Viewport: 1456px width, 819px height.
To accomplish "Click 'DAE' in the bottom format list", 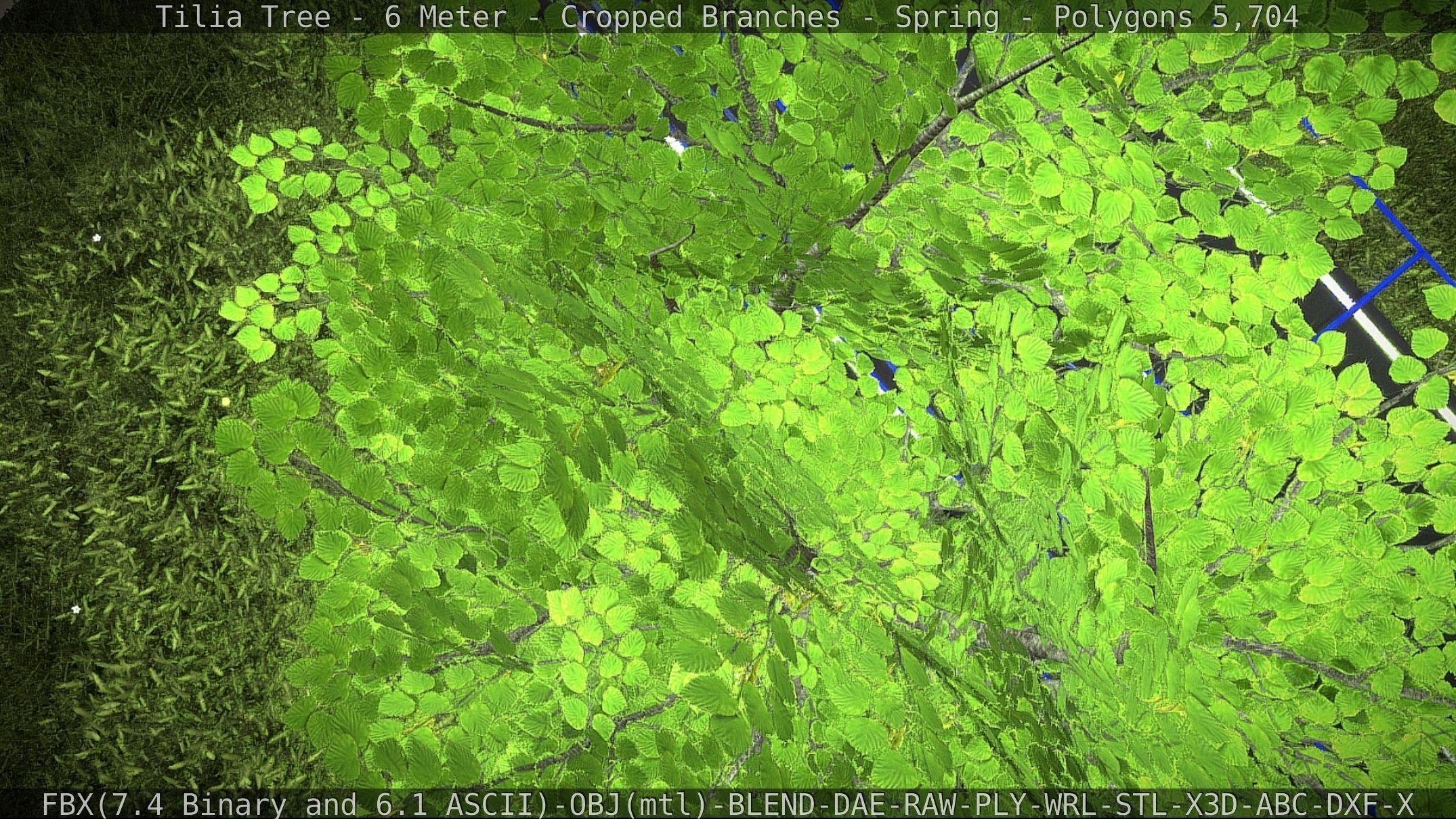I will pos(861,805).
